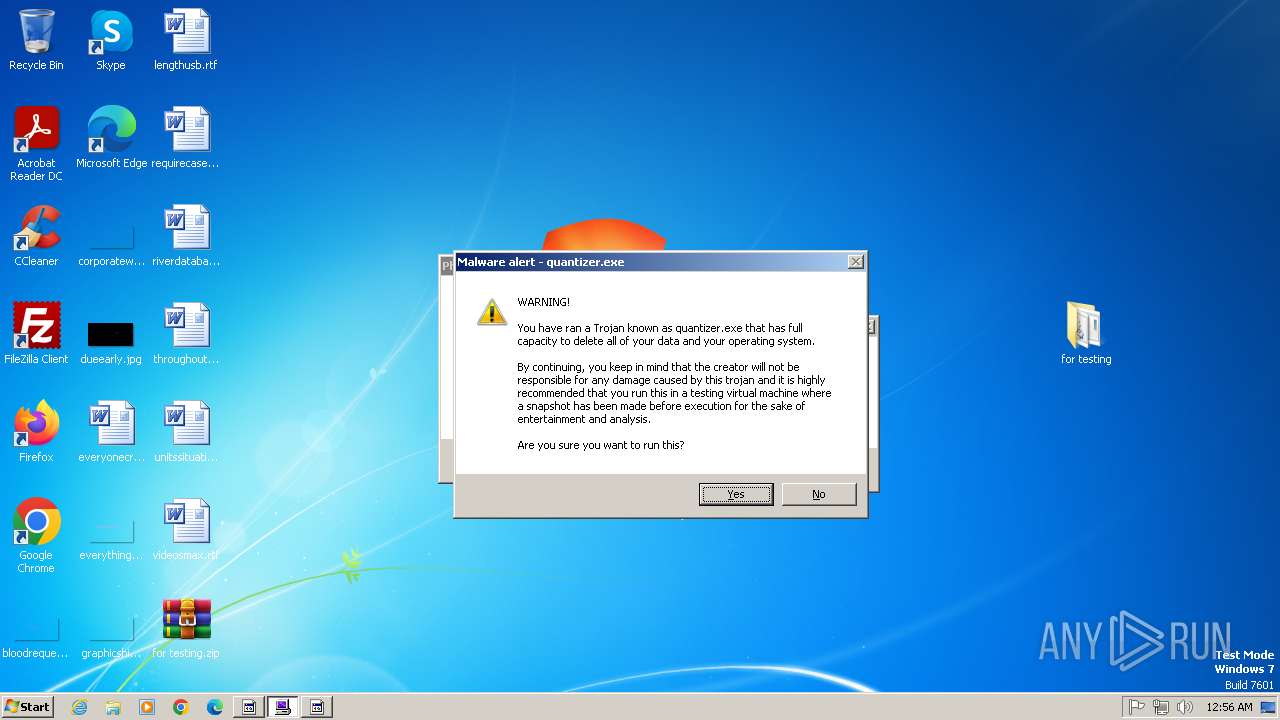Image resolution: width=1280 pixels, height=720 pixels.
Task: Click the WARNING! heading text
Action: click(543, 302)
